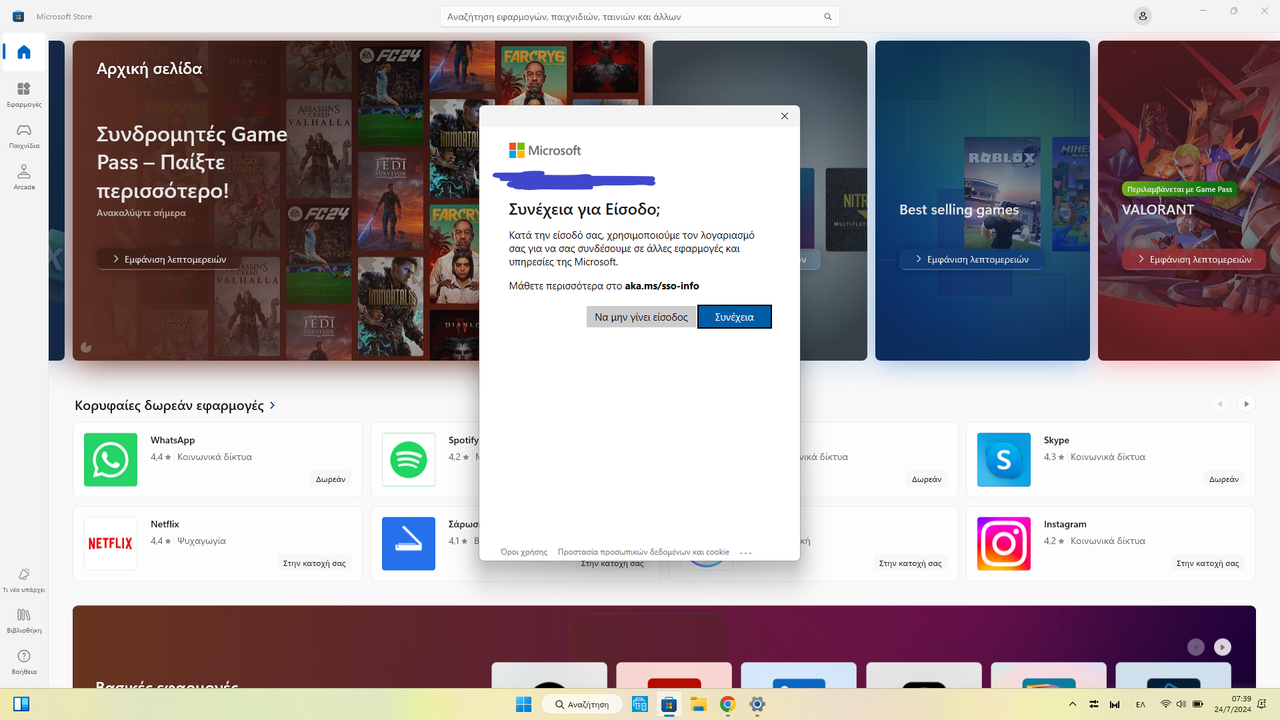This screenshot has height=720, width=1280.
Task: Click the three-dots more options in the dialog footer
Action: coord(746,552)
